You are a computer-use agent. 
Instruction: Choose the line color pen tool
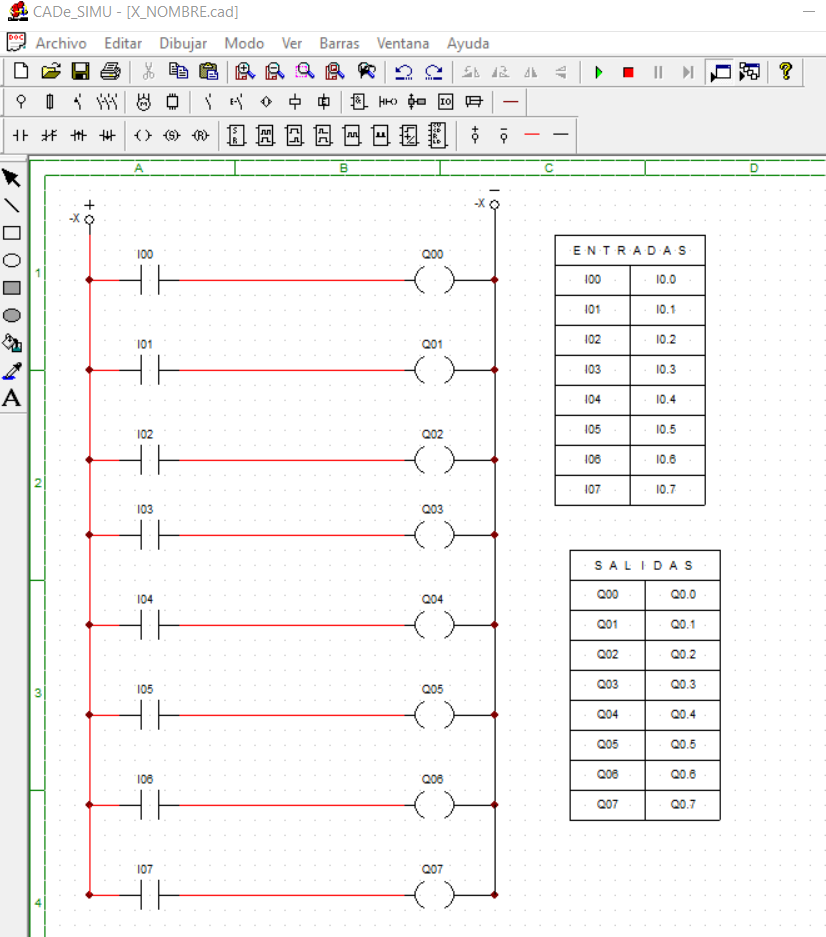point(12,371)
